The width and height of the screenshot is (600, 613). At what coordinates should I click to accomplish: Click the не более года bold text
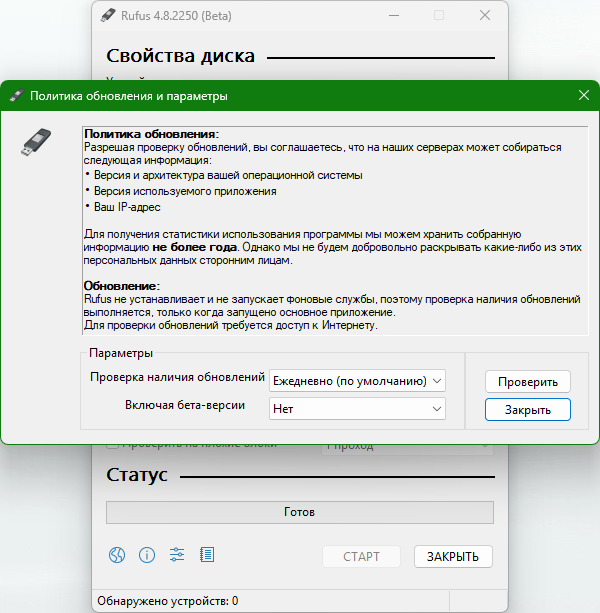click(194, 247)
